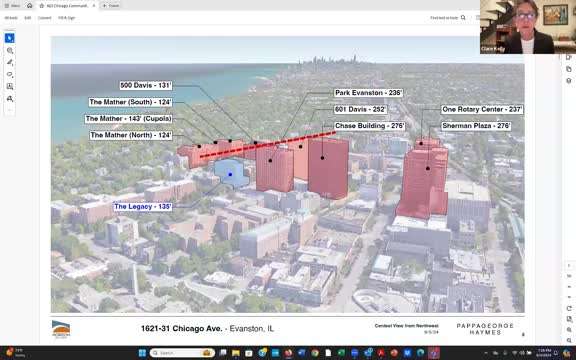Star the Chicago Community document tab
Screen dimensions: 576x360
[x=42, y=6]
